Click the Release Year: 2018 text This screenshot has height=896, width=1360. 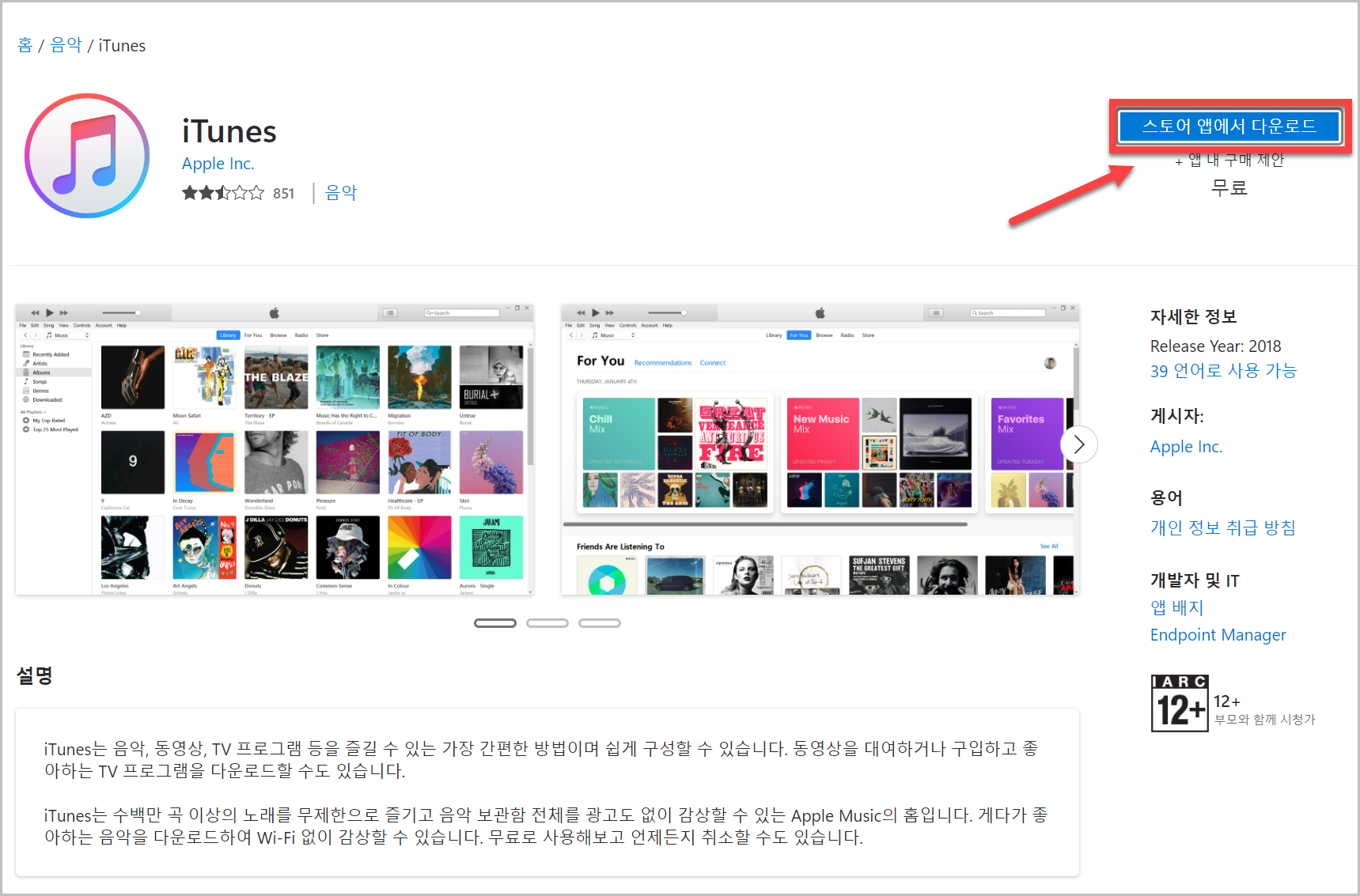point(1215,346)
